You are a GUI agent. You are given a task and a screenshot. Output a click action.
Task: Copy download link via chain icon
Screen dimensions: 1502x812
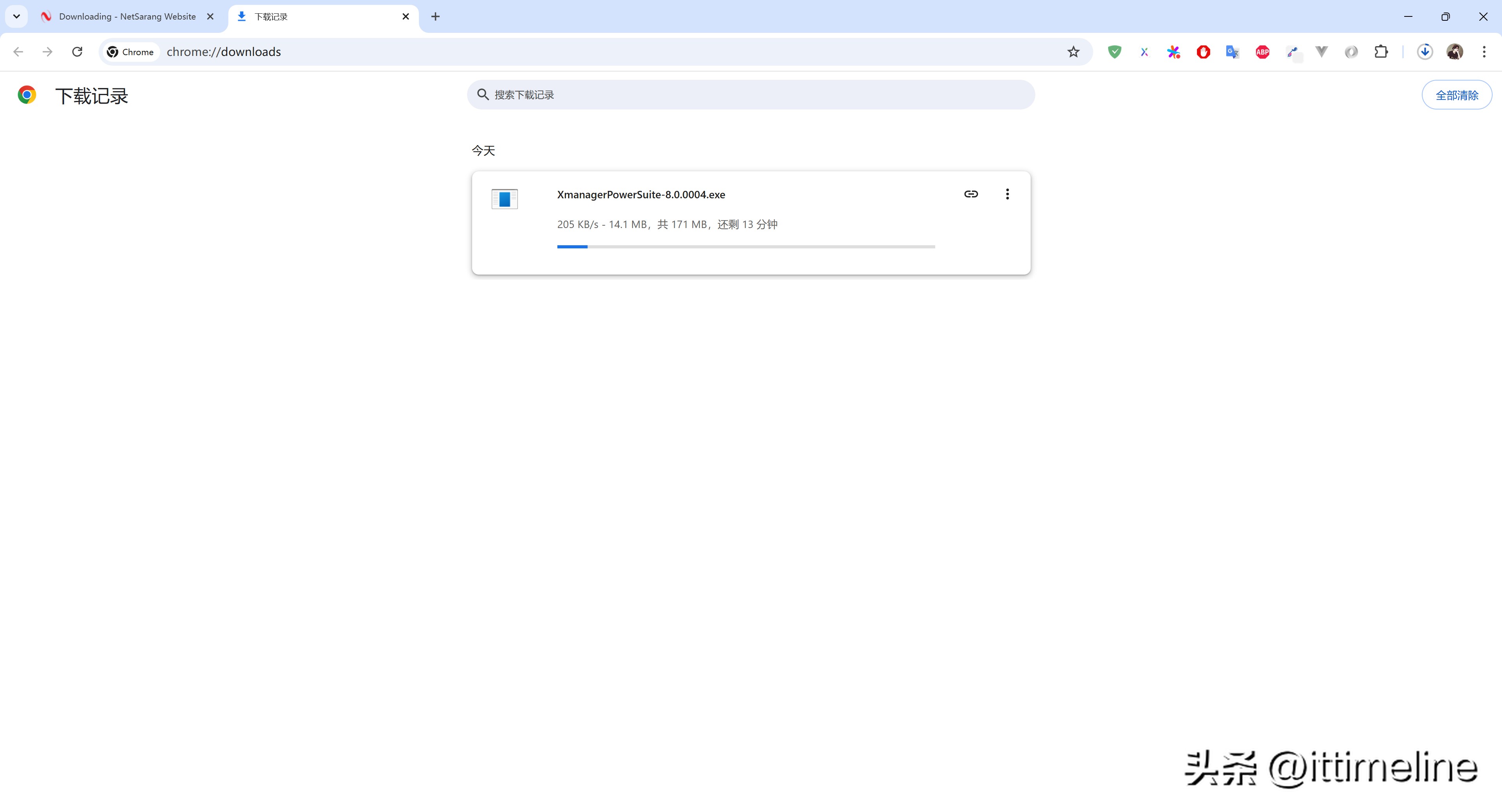[971, 194]
